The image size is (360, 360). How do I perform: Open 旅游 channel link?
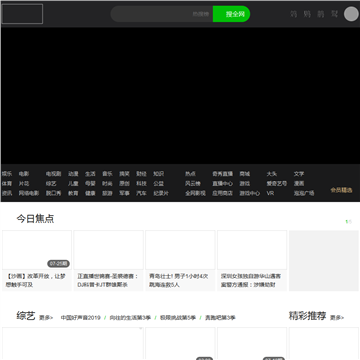click(107, 193)
